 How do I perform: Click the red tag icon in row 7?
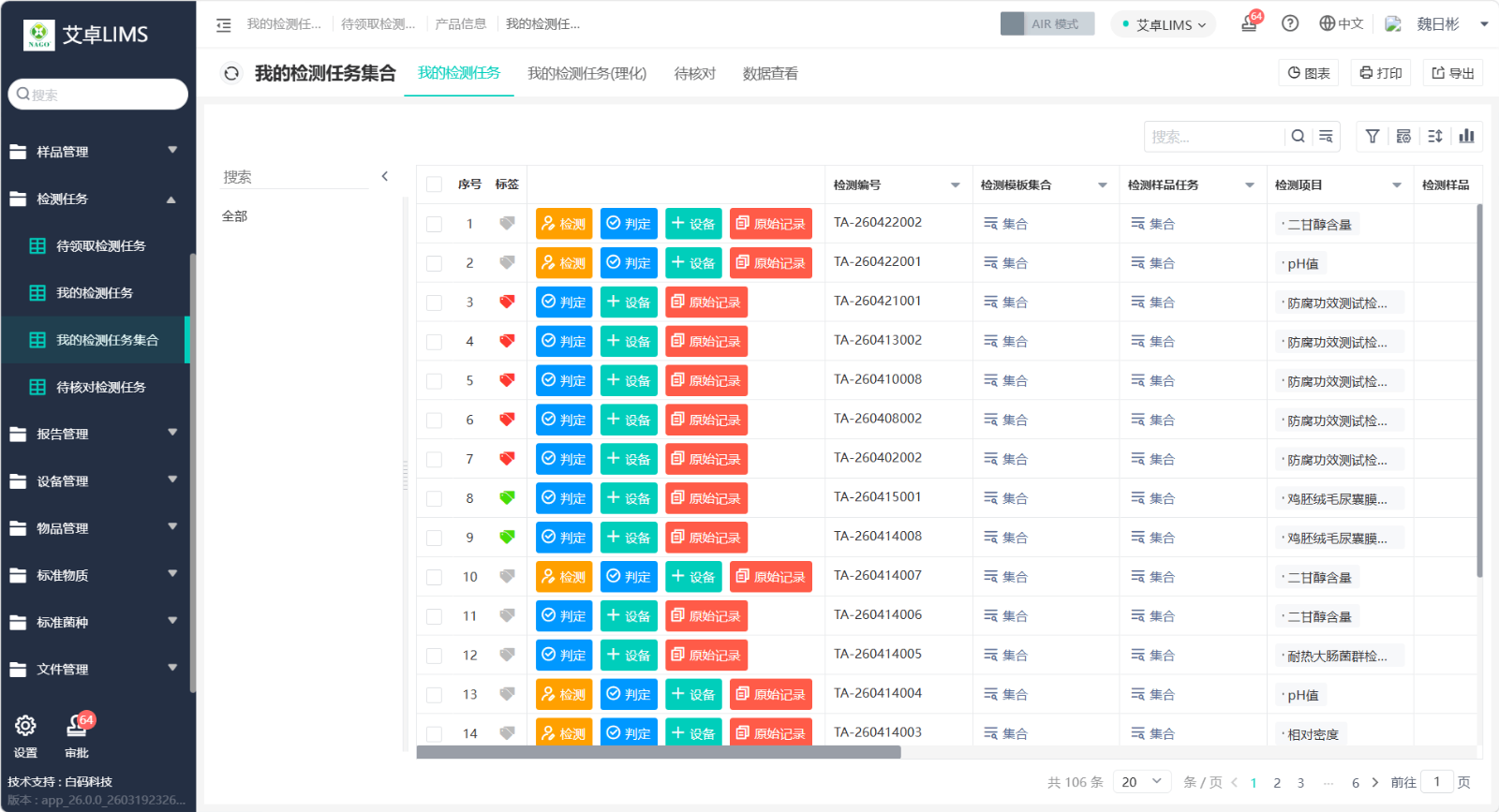pos(507,459)
